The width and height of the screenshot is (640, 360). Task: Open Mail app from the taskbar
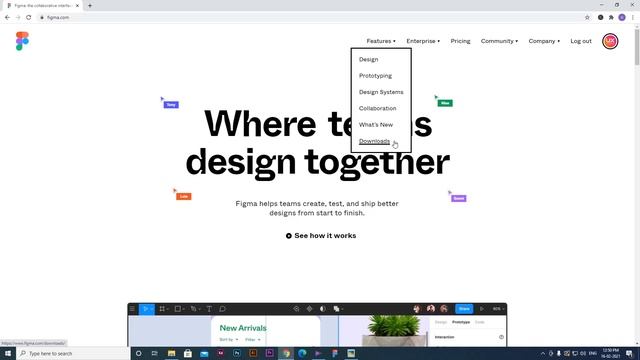click(204, 353)
